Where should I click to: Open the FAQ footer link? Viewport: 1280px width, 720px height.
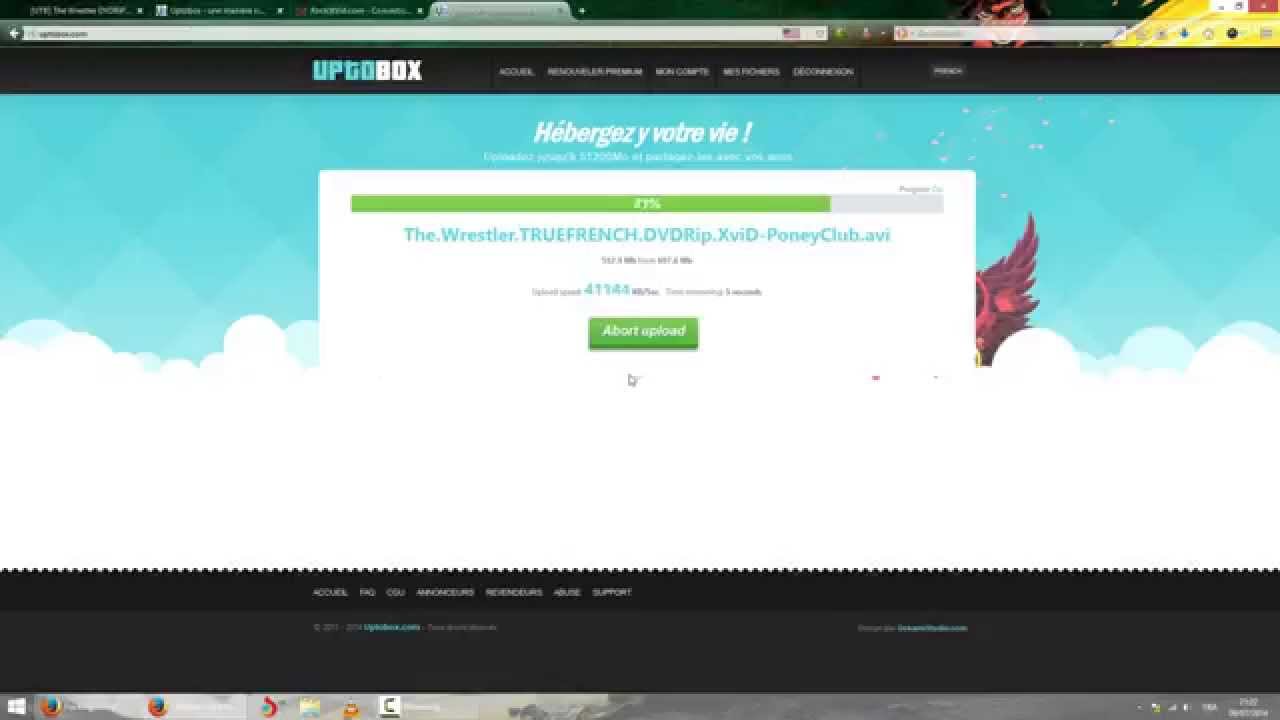point(367,592)
